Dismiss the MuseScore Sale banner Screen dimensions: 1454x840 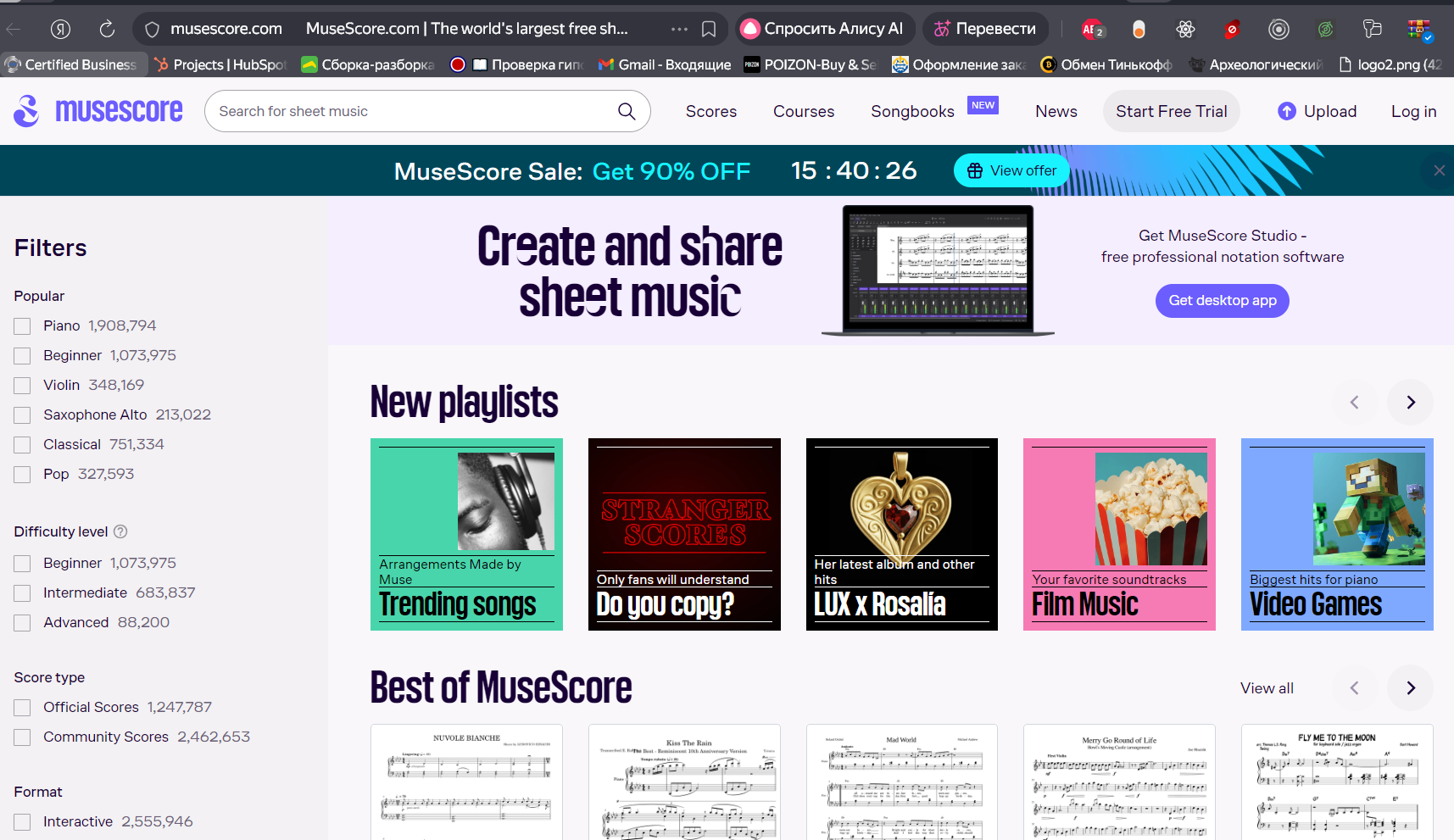coord(1439,170)
